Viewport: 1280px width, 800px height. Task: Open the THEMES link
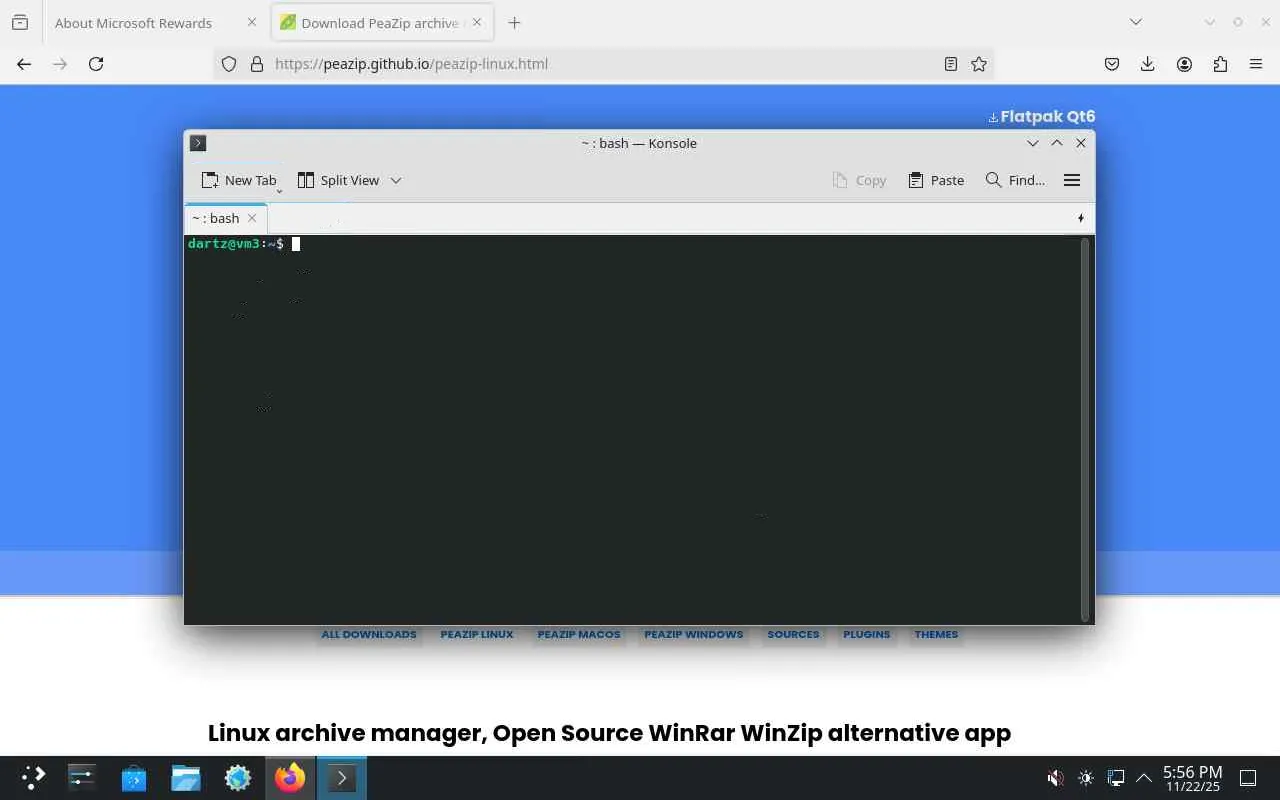pos(936,634)
